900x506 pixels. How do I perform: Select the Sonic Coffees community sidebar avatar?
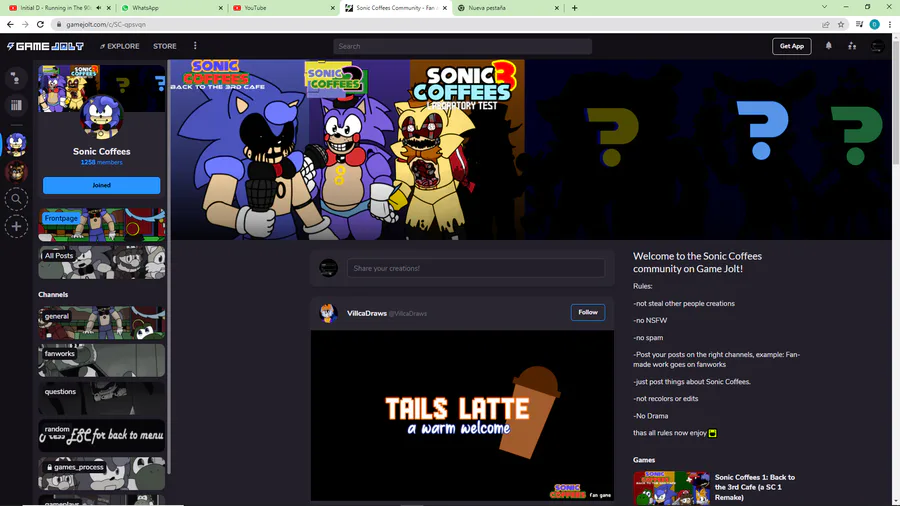tap(16, 144)
